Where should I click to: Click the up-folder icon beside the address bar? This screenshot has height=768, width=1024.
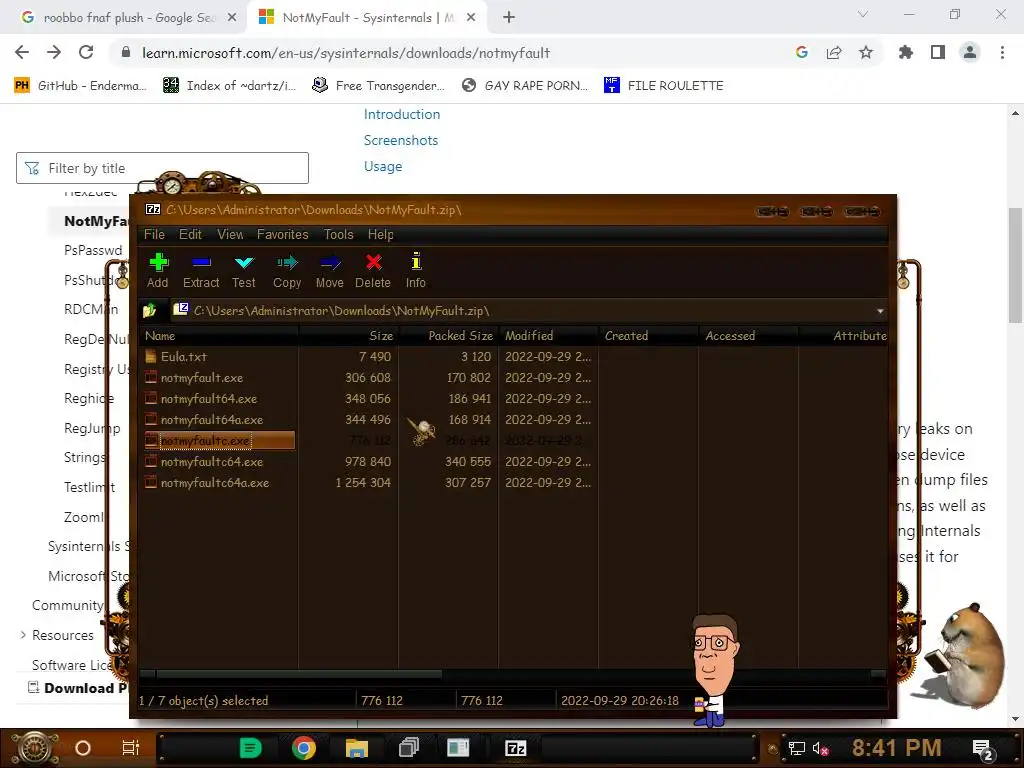point(150,311)
